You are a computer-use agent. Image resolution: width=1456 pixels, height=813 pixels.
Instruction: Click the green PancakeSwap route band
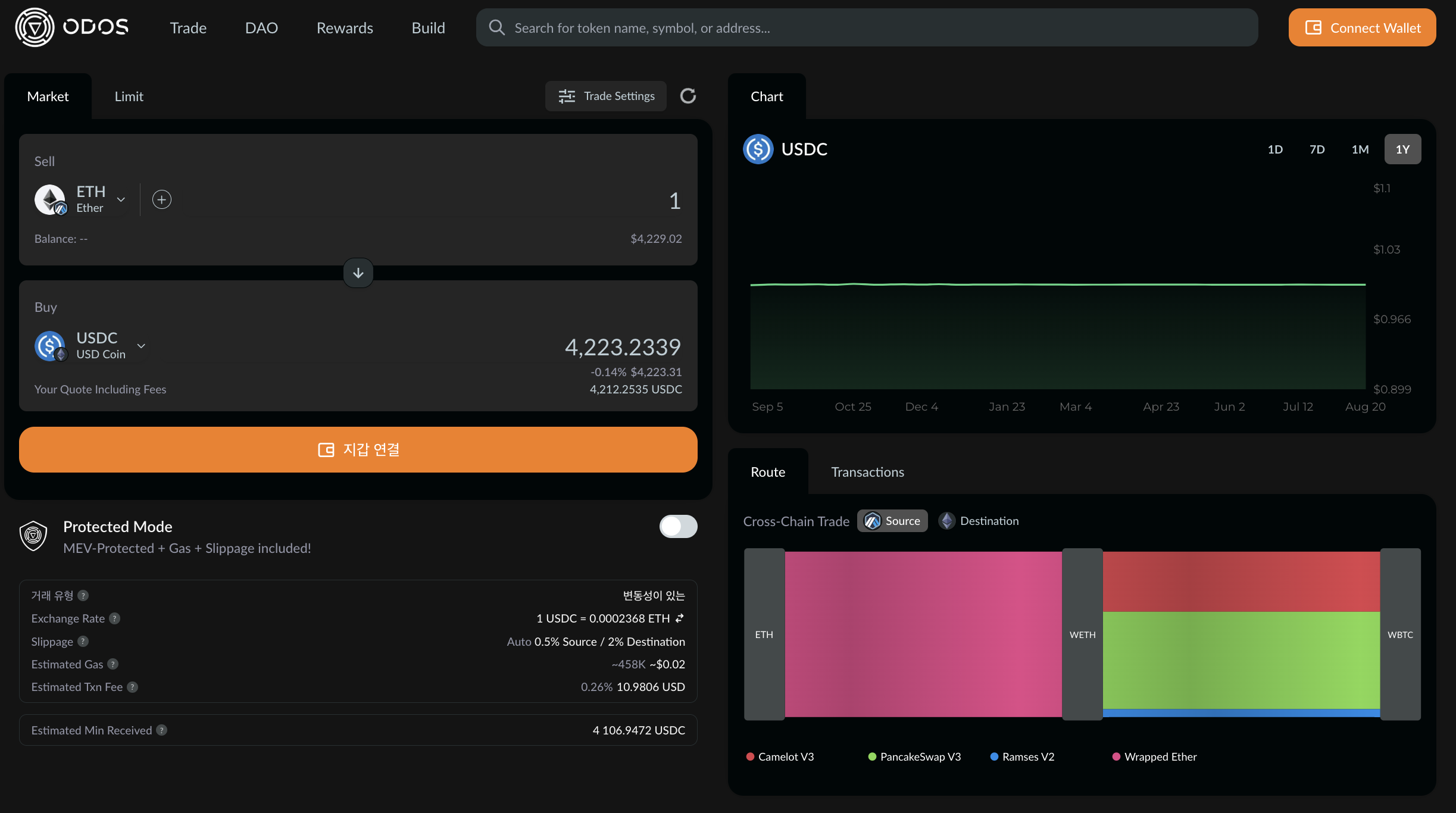click(1241, 661)
